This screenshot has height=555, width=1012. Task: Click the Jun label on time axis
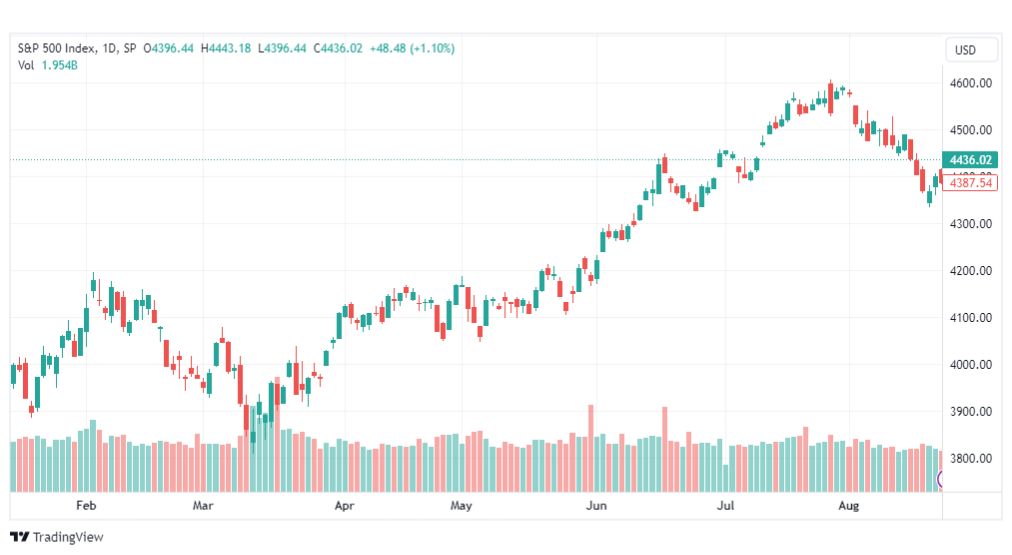596,505
